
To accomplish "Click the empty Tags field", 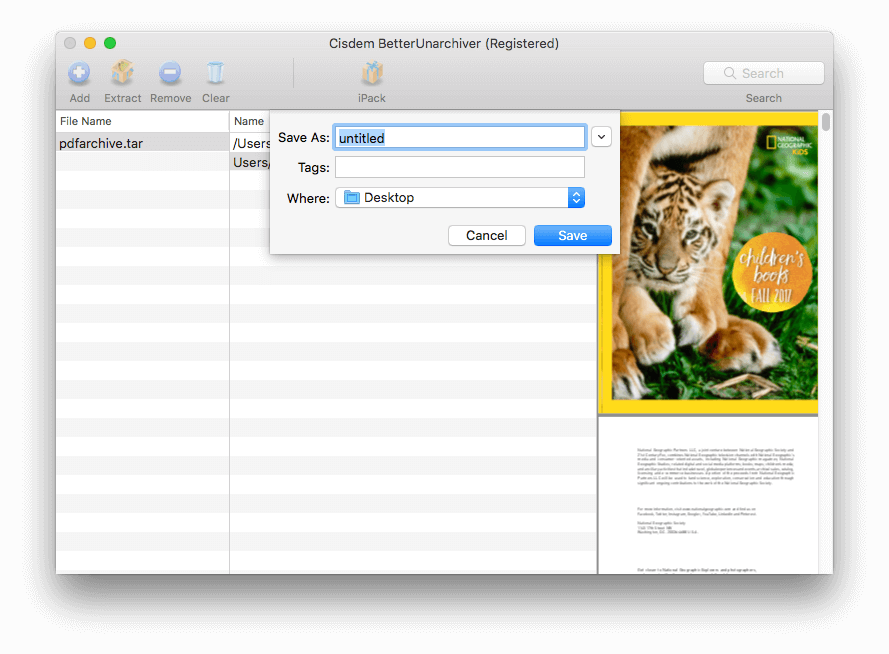I will (459, 167).
